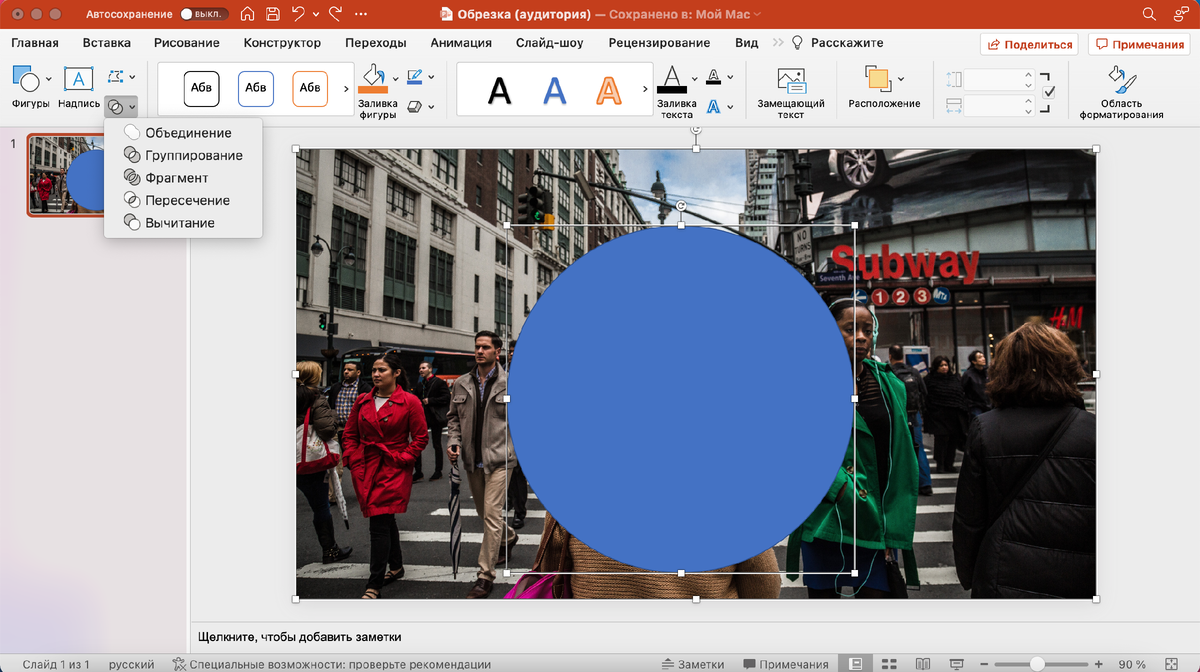The height and width of the screenshot is (672, 1200).
Task: Toggle Заметки notes in status bar
Action: pos(693,664)
